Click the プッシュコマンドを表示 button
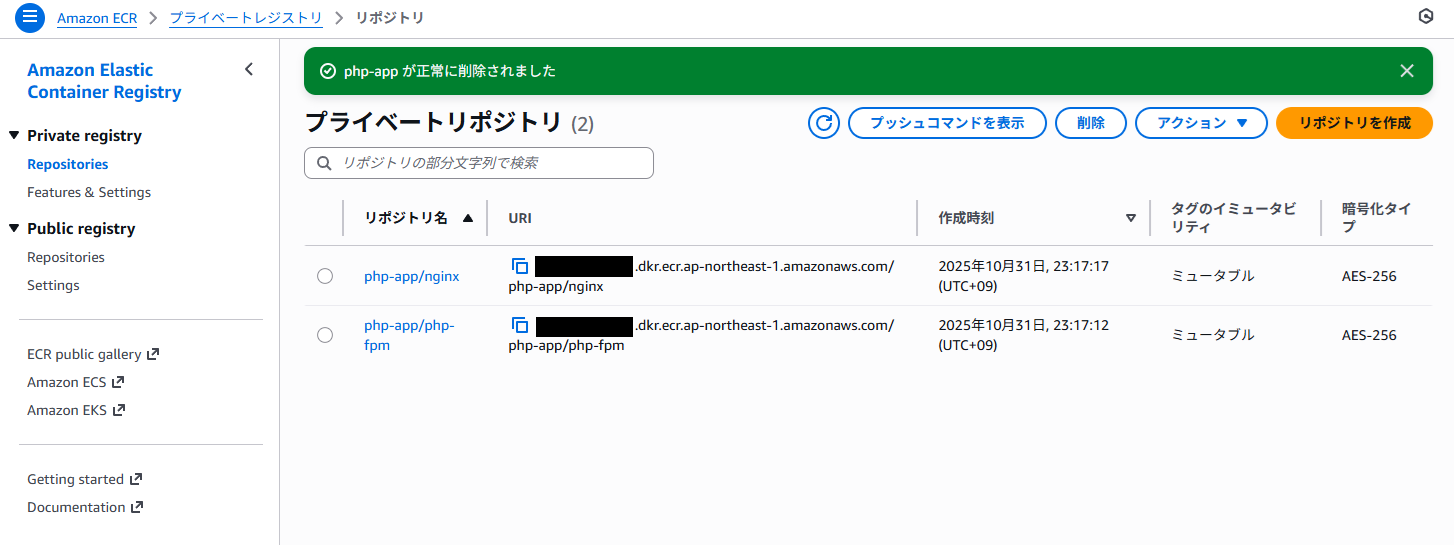 click(946, 123)
